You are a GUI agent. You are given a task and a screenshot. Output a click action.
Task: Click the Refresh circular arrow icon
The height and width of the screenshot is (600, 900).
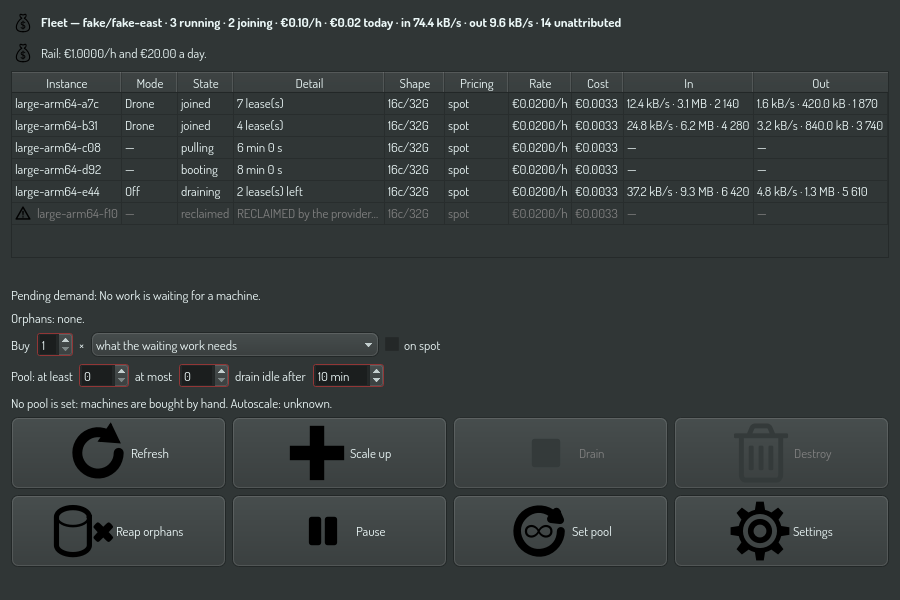pos(98,451)
